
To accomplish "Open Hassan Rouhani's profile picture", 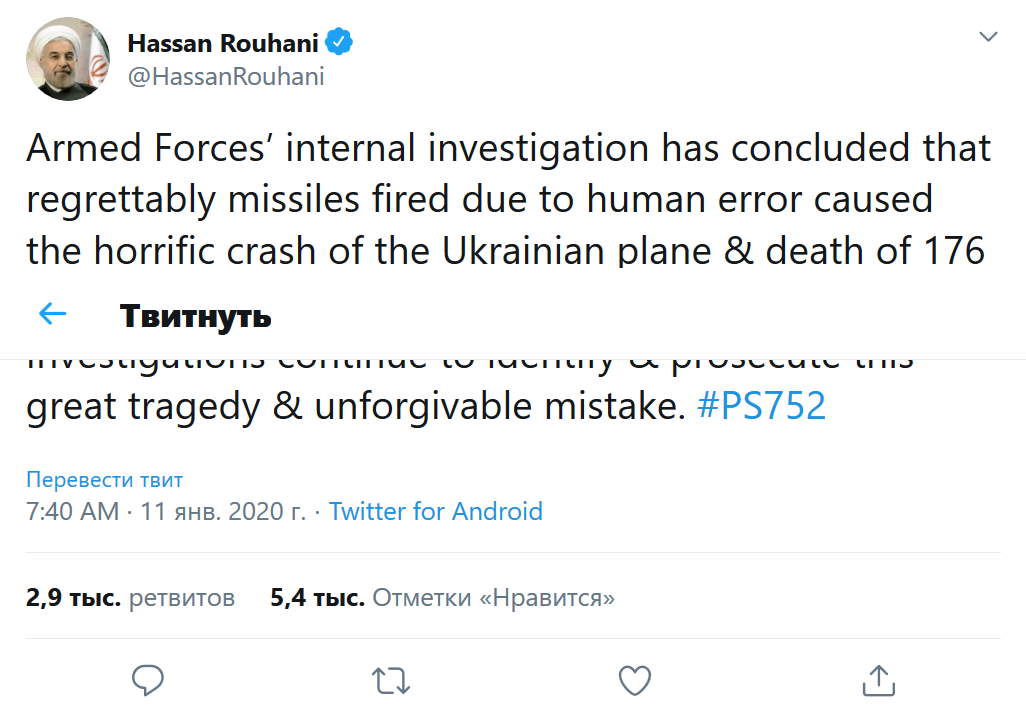I will coord(68,59).
